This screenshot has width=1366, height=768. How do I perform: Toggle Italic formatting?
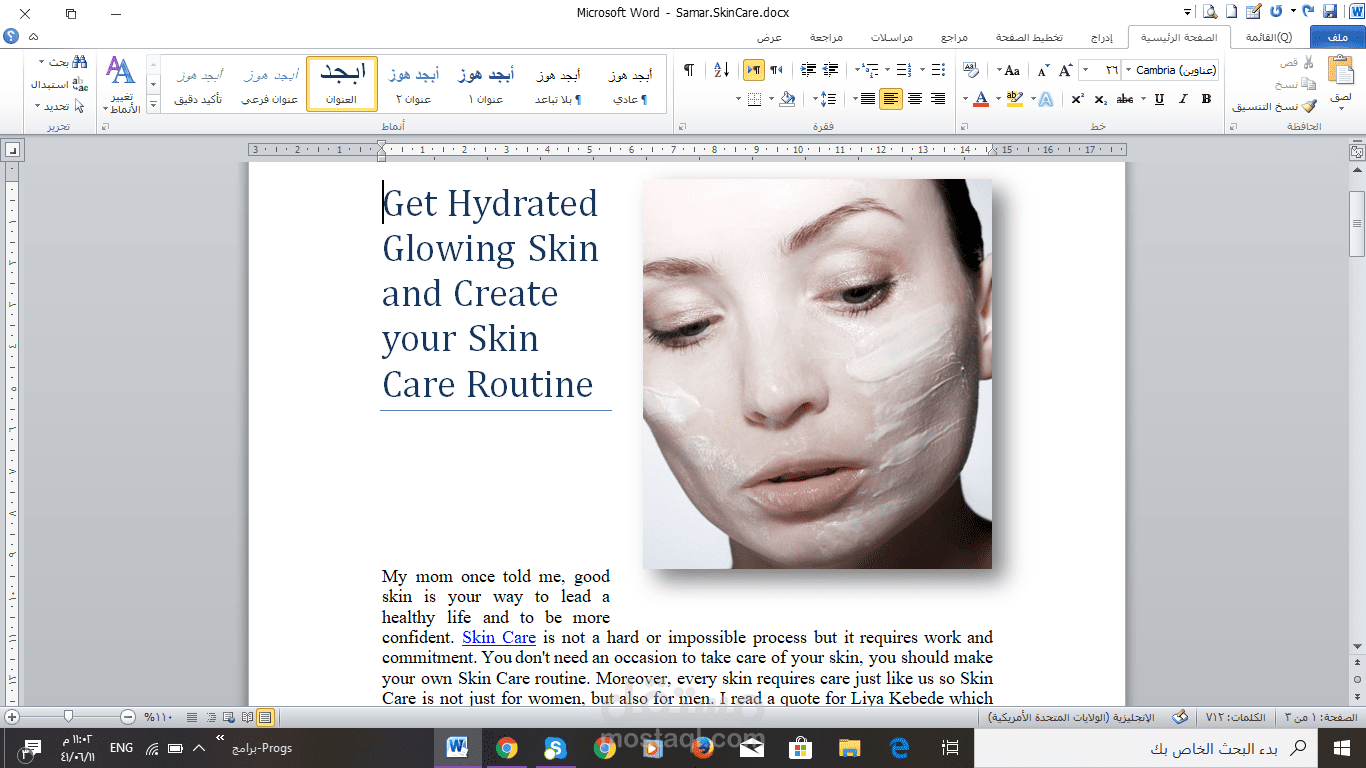coord(1183,99)
